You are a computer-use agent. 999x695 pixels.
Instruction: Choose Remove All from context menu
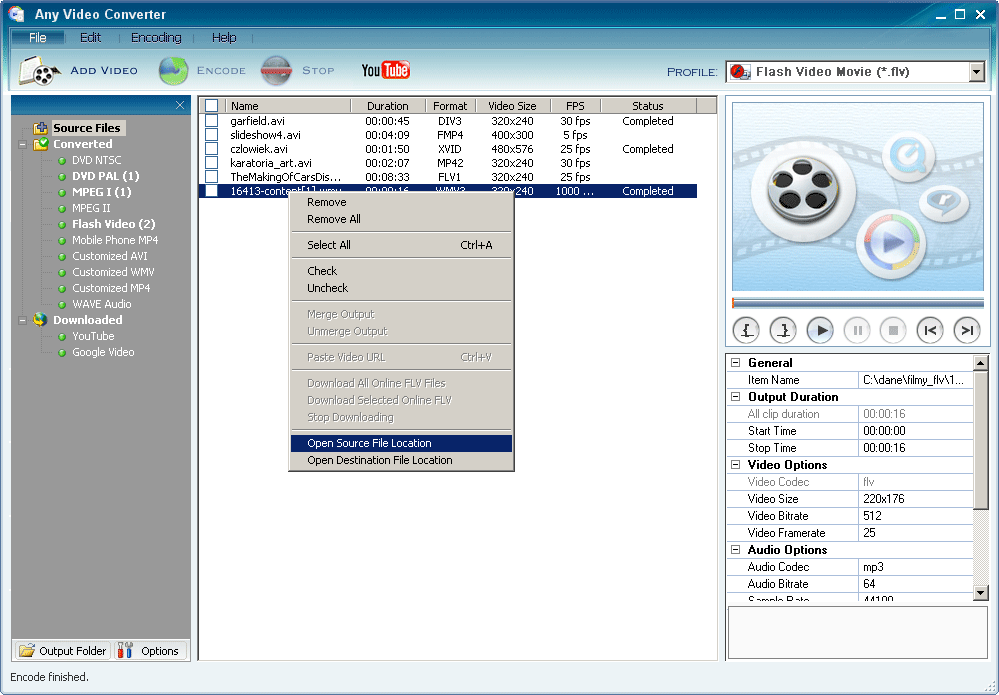pyautogui.click(x=401, y=219)
